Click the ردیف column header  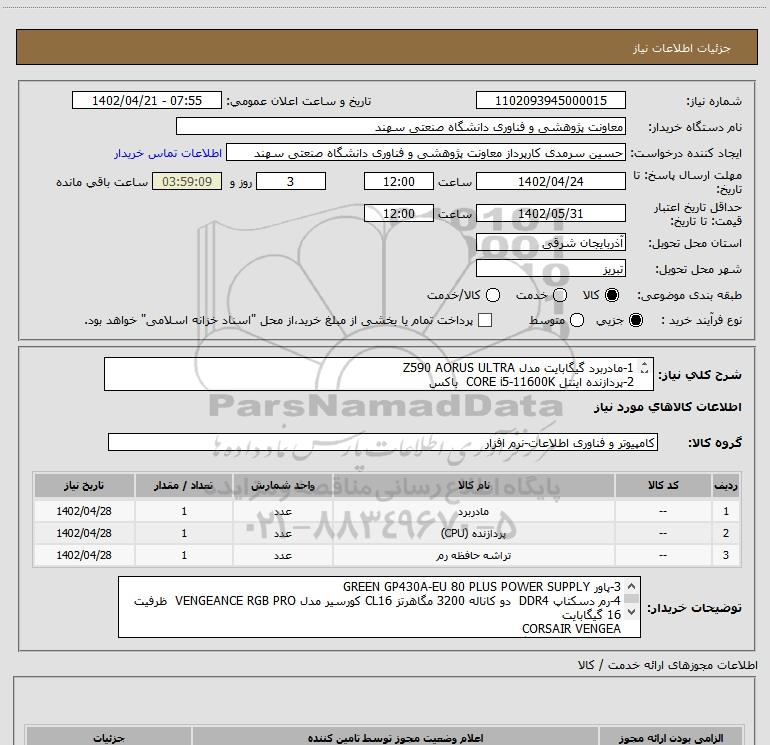tap(725, 486)
